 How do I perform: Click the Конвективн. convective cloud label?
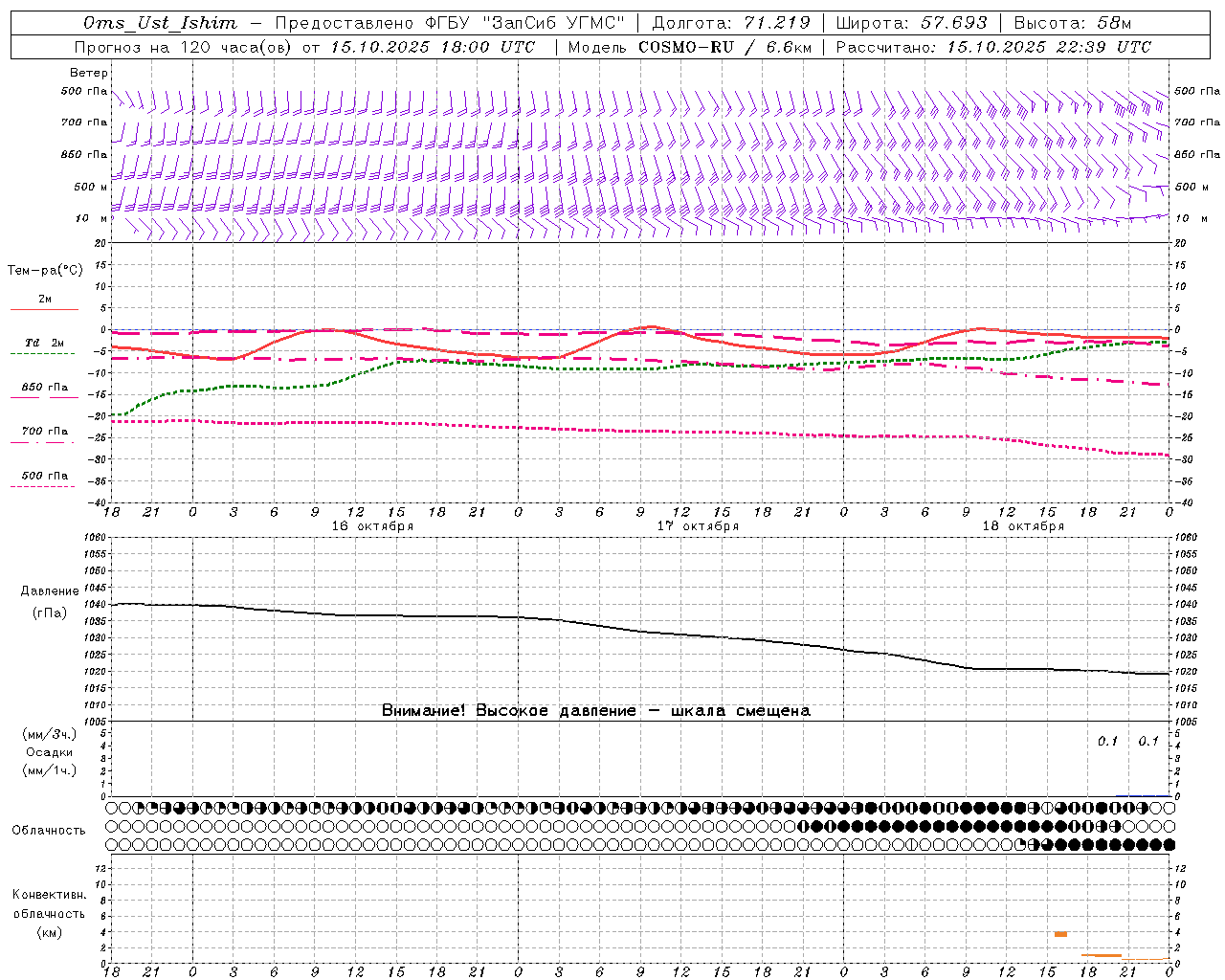(50, 895)
